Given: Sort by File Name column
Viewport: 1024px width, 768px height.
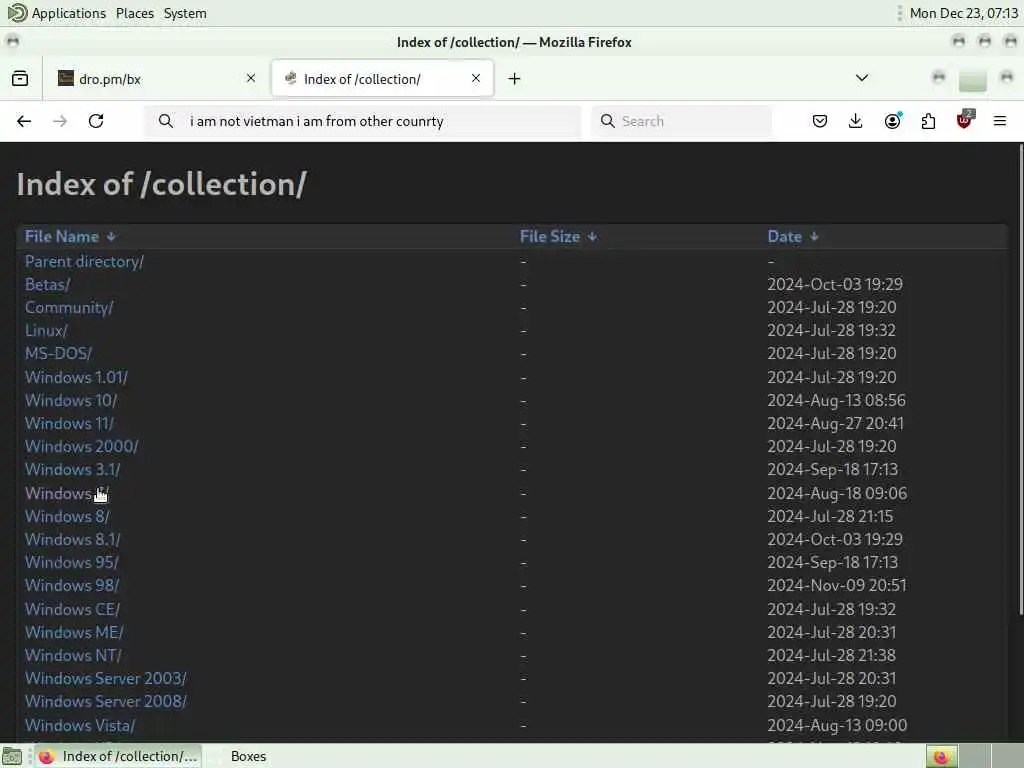Looking at the screenshot, I should point(70,236).
